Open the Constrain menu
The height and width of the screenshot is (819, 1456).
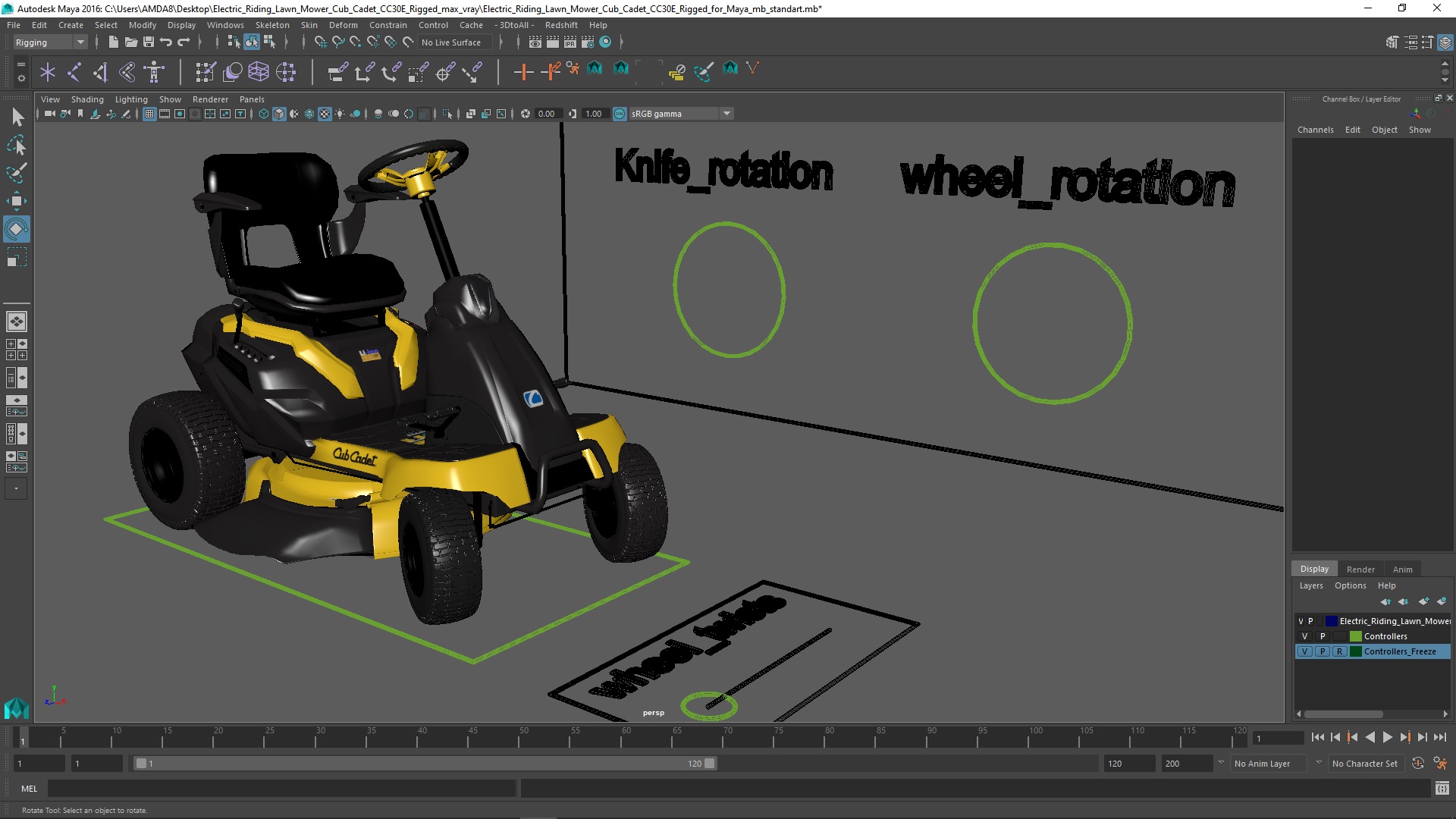[x=388, y=25]
